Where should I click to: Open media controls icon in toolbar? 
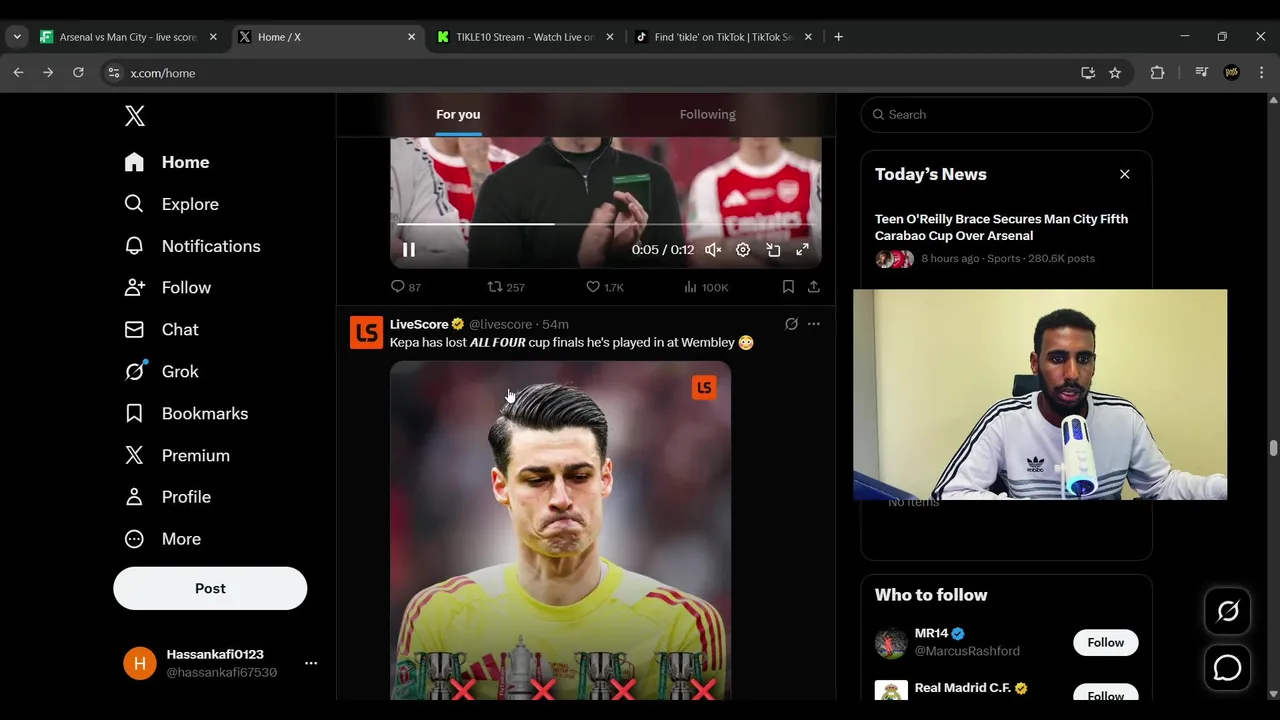click(1202, 73)
